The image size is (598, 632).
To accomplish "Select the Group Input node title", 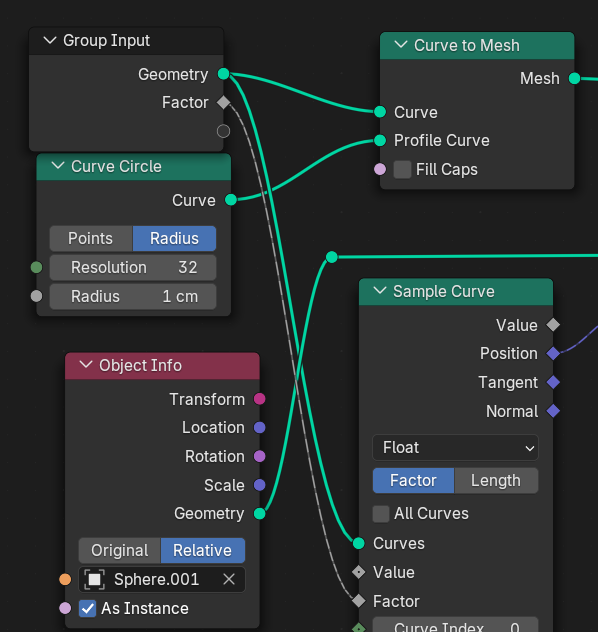I will (106, 41).
